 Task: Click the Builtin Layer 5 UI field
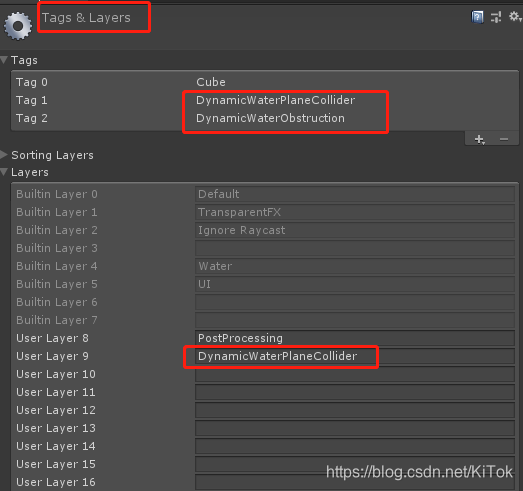click(355, 284)
